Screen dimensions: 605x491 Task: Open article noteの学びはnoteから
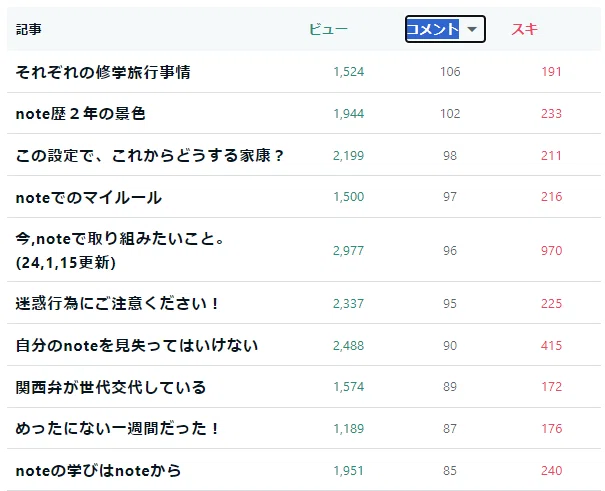pyautogui.click(x=98, y=471)
